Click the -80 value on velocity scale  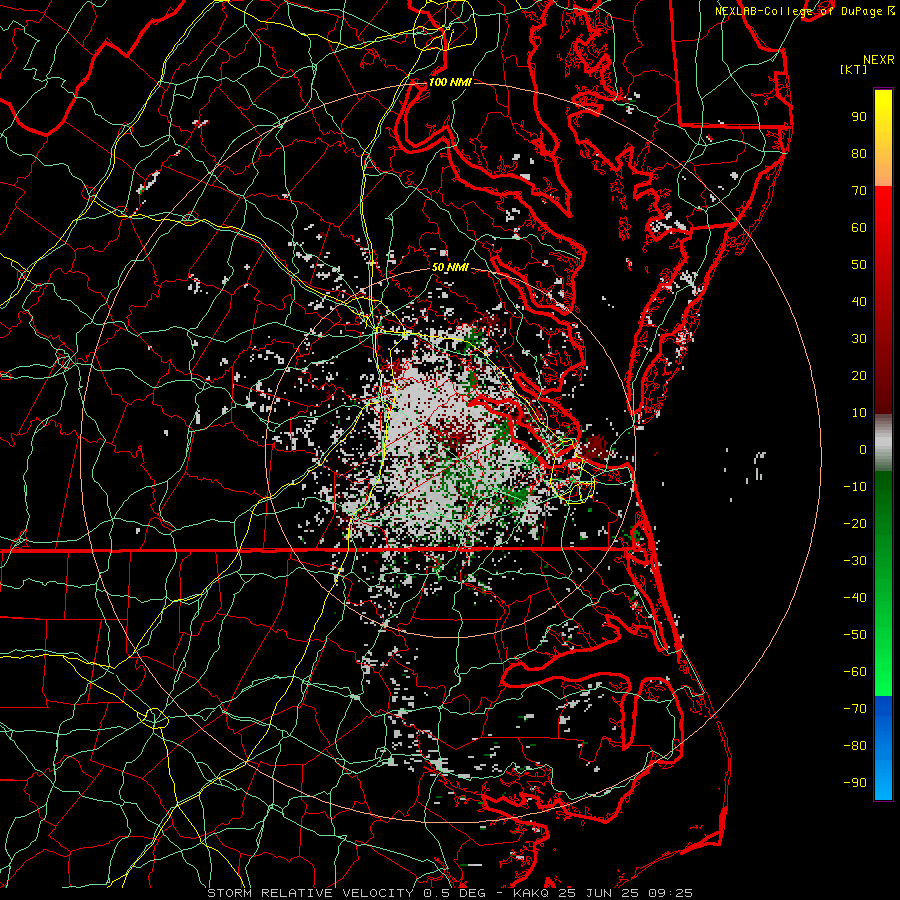point(855,746)
